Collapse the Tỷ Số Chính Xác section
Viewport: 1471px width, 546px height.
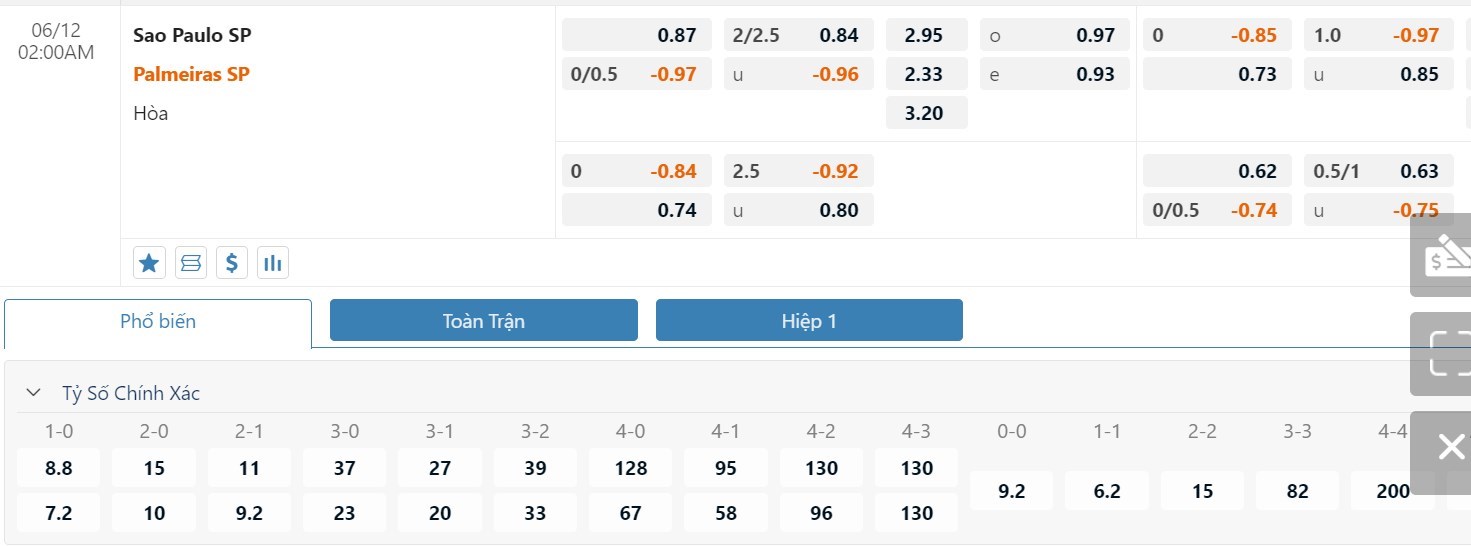pyautogui.click(x=34, y=393)
